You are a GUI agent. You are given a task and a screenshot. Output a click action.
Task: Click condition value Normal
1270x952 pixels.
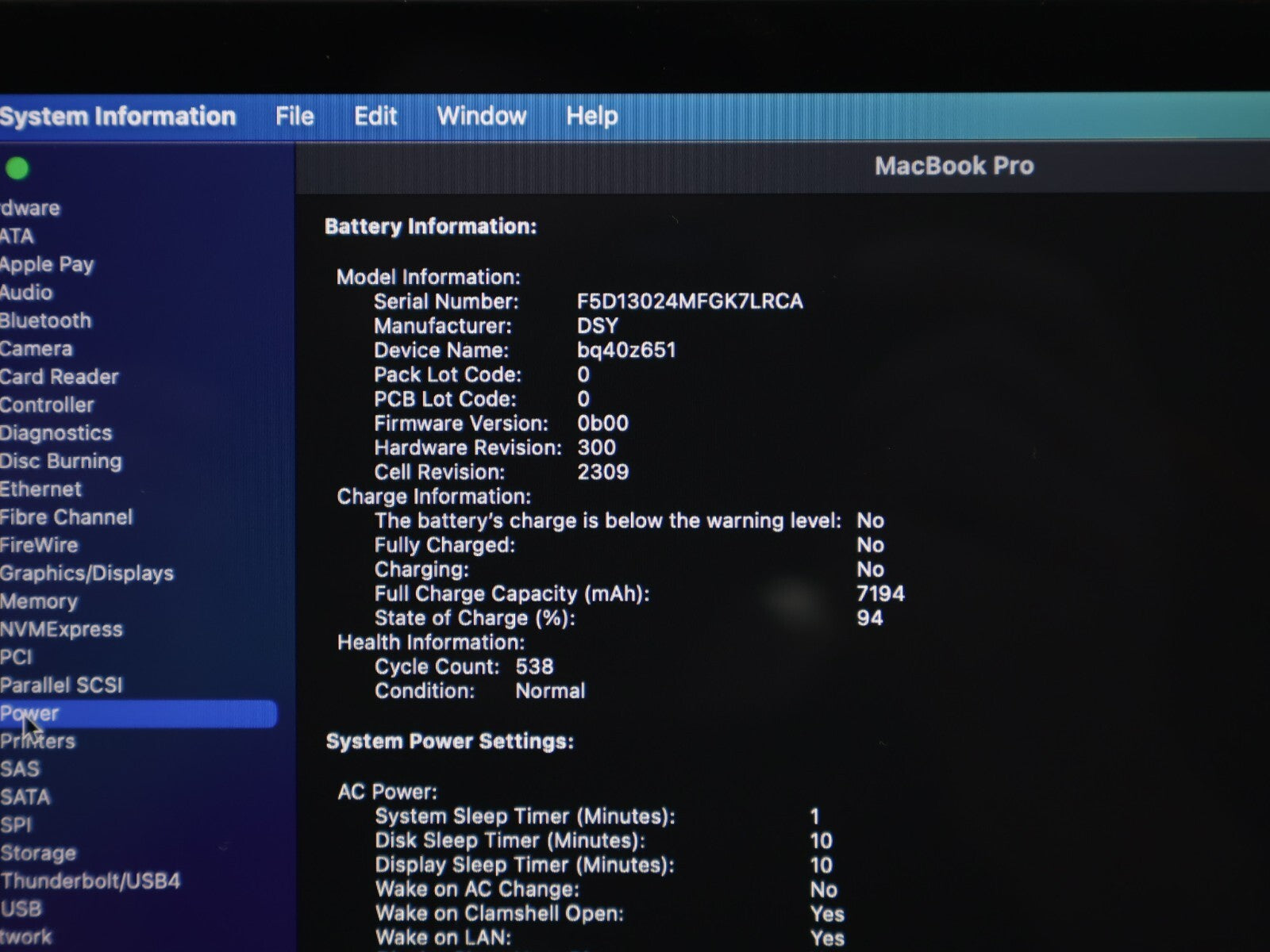(550, 691)
